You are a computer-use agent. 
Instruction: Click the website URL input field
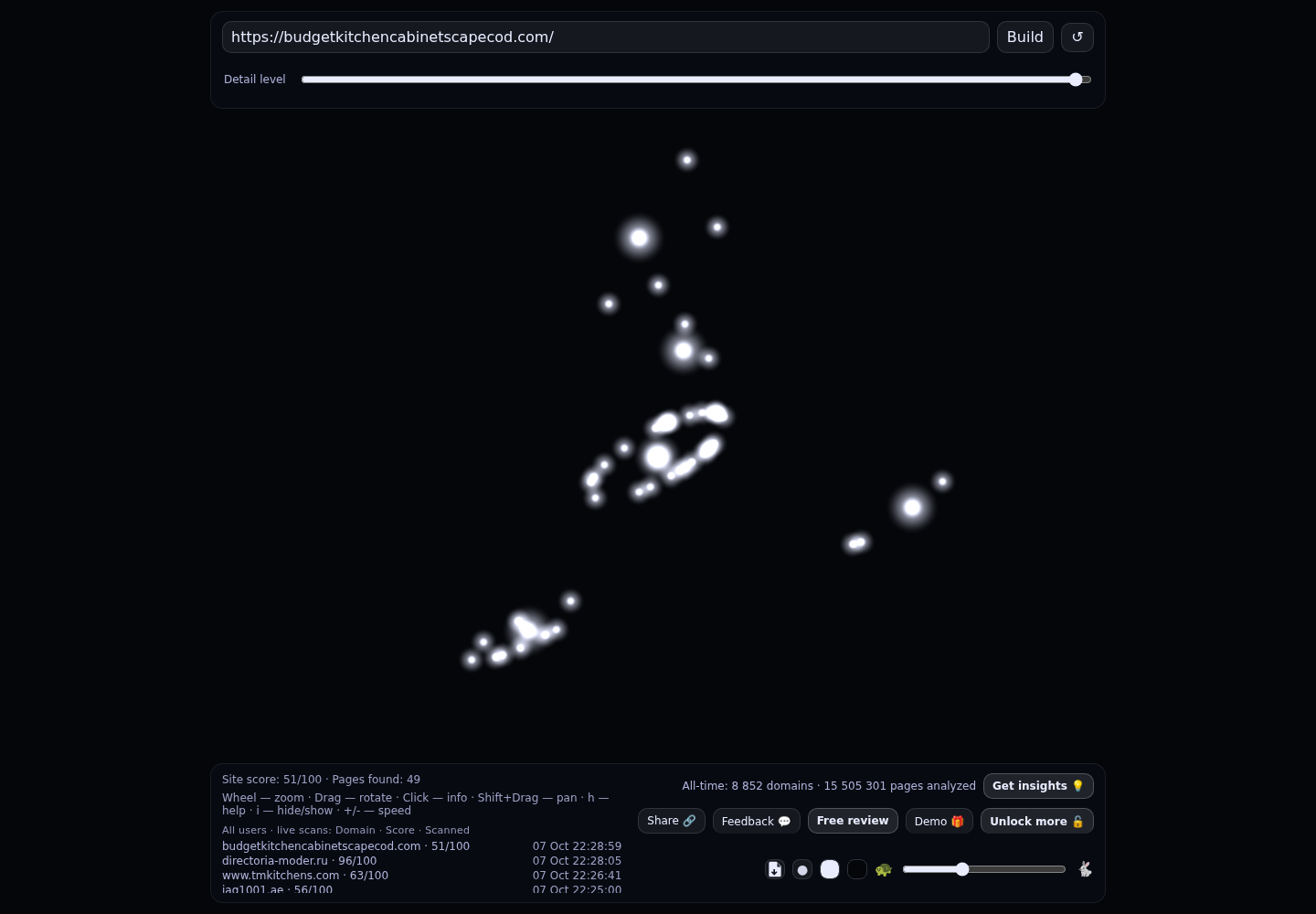click(x=606, y=37)
